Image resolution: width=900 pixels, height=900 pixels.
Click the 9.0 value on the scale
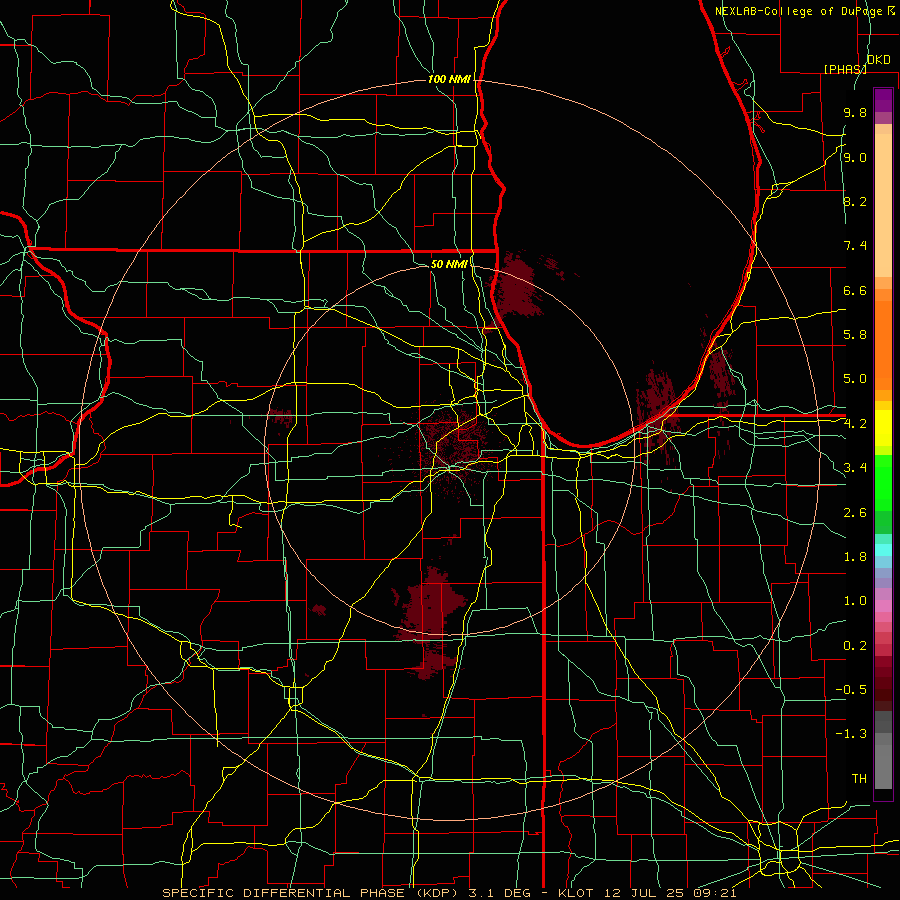coord(855,158)
